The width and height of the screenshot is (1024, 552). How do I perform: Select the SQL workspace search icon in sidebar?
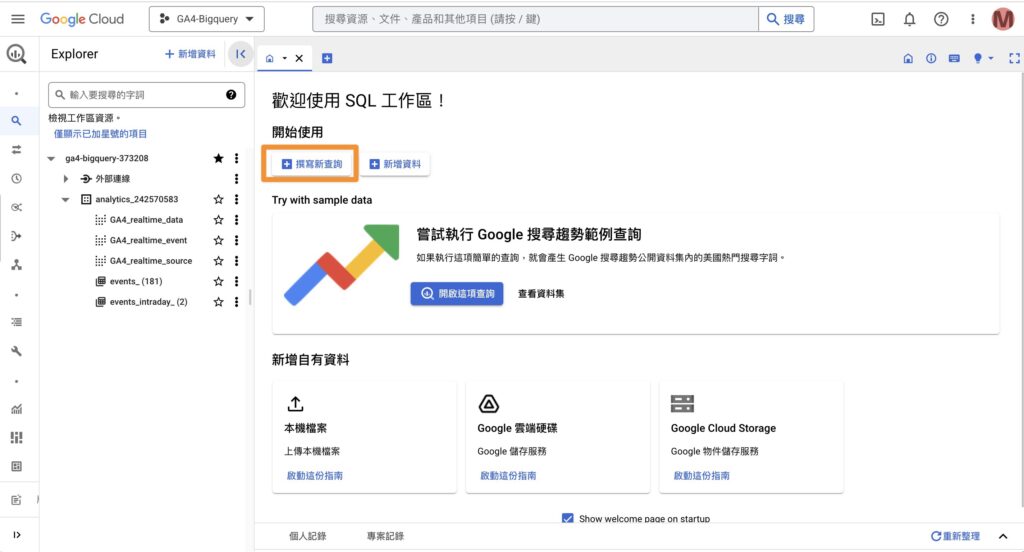pos(16,121)
